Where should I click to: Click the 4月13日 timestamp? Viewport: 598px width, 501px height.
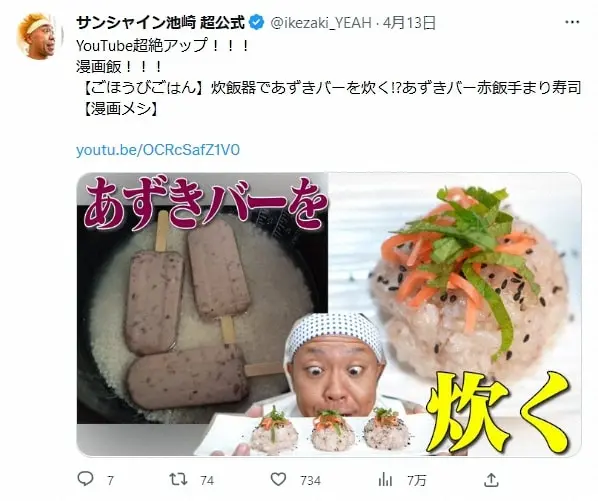pos(409,23)
